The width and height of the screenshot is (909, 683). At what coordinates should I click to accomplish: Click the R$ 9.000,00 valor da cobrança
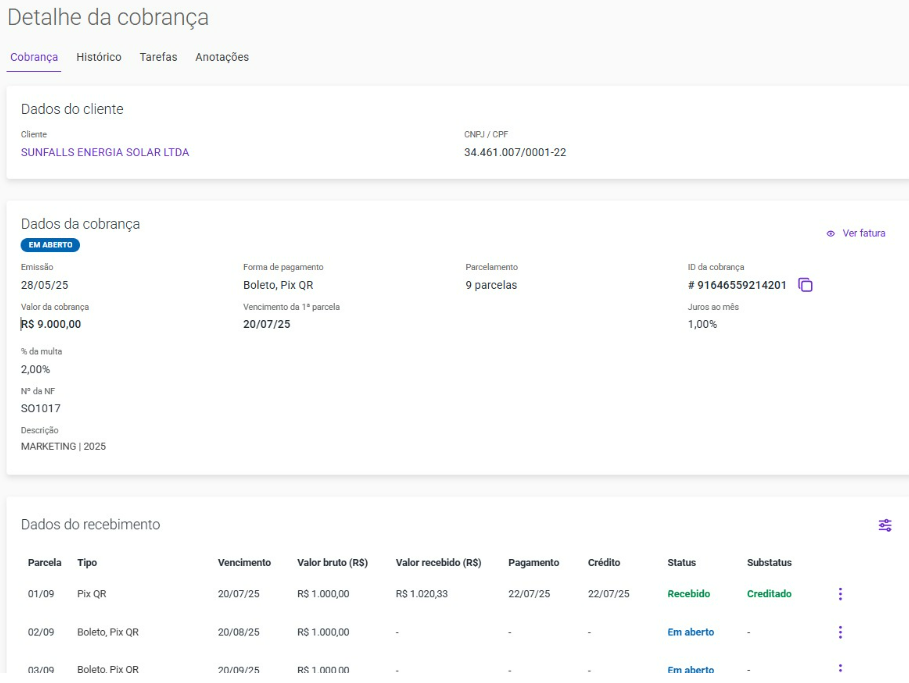(x=52, y=324)
